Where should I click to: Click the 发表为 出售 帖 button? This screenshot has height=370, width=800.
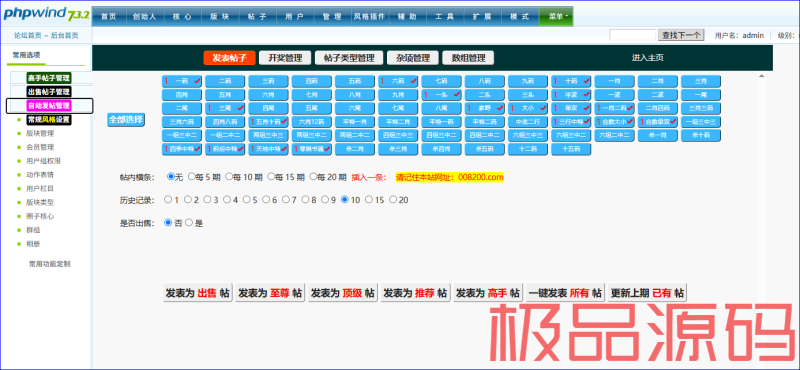pos(197,293)
